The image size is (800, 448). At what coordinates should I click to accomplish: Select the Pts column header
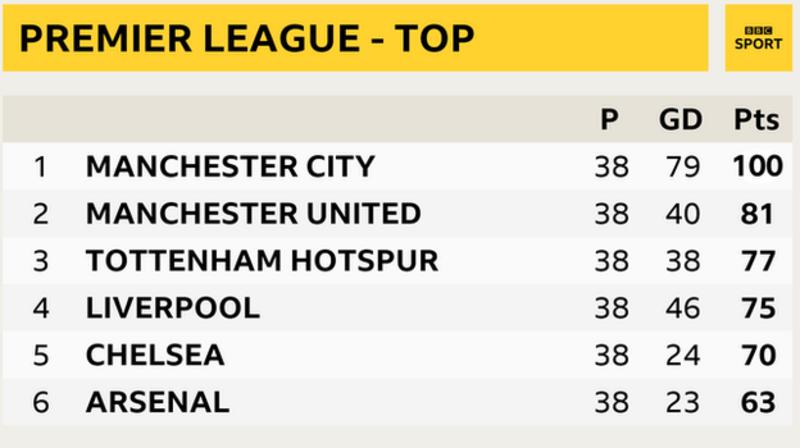pyautogui.click(x=757, y=119)
